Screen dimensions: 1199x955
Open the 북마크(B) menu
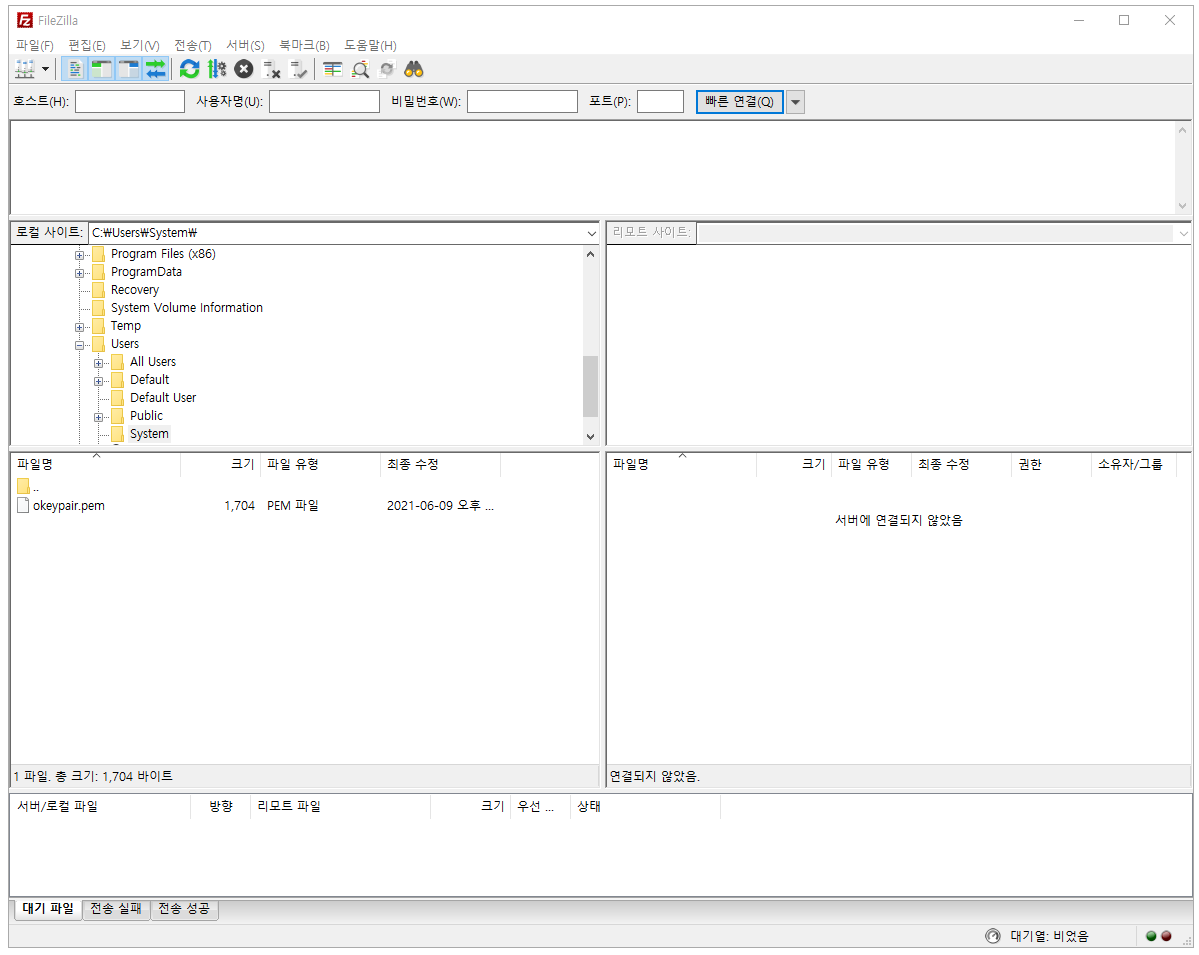click(304, 45)
